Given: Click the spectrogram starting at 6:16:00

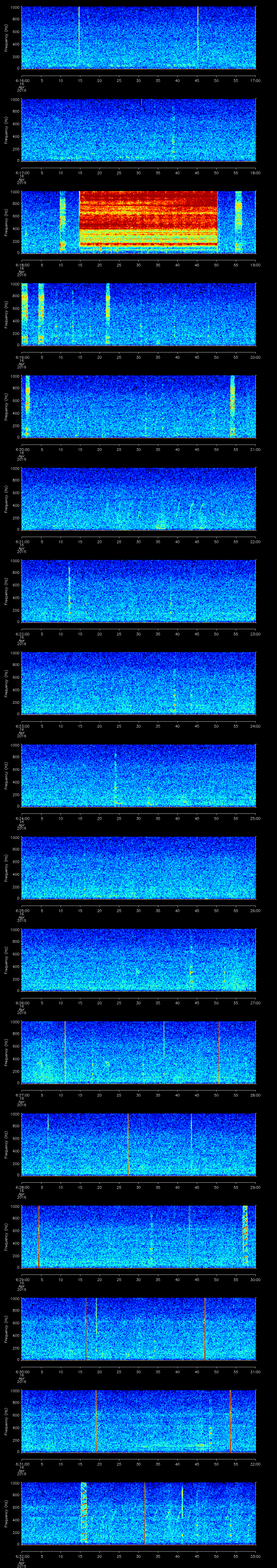Looking at the screenshot, I should pyautogui.click(x=139, y=38).
